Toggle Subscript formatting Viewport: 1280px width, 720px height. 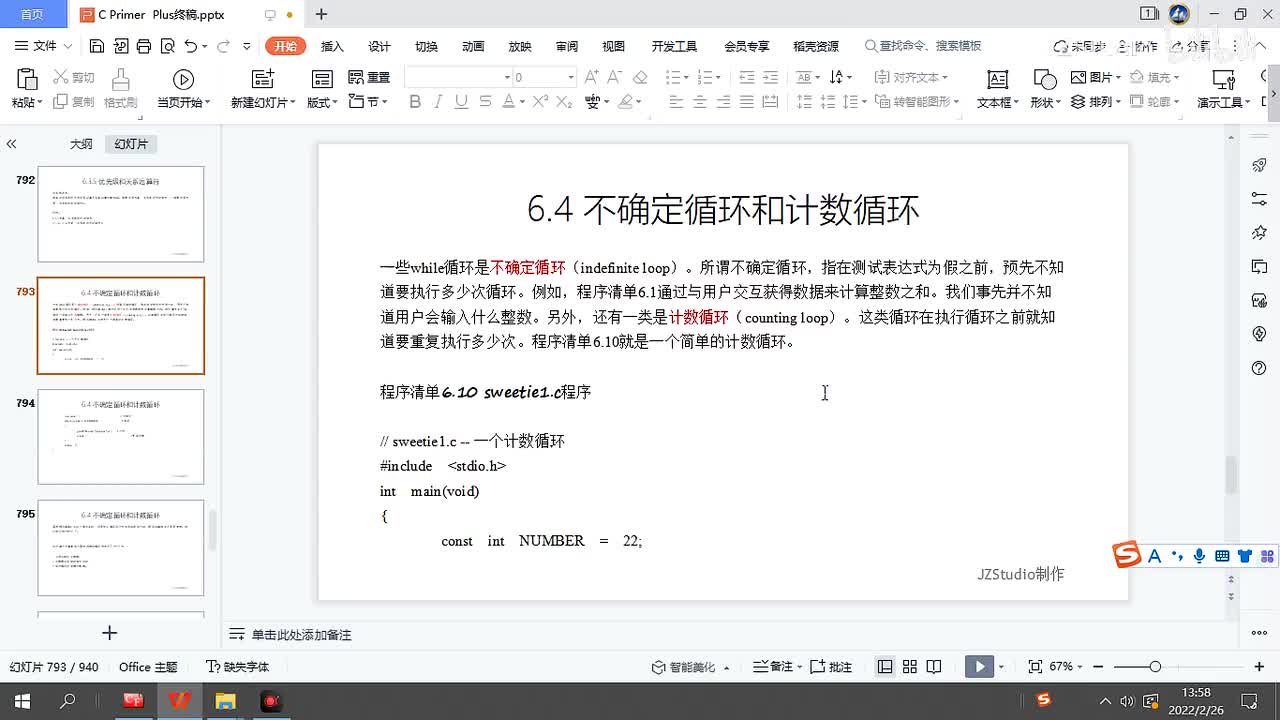[563, 102]
